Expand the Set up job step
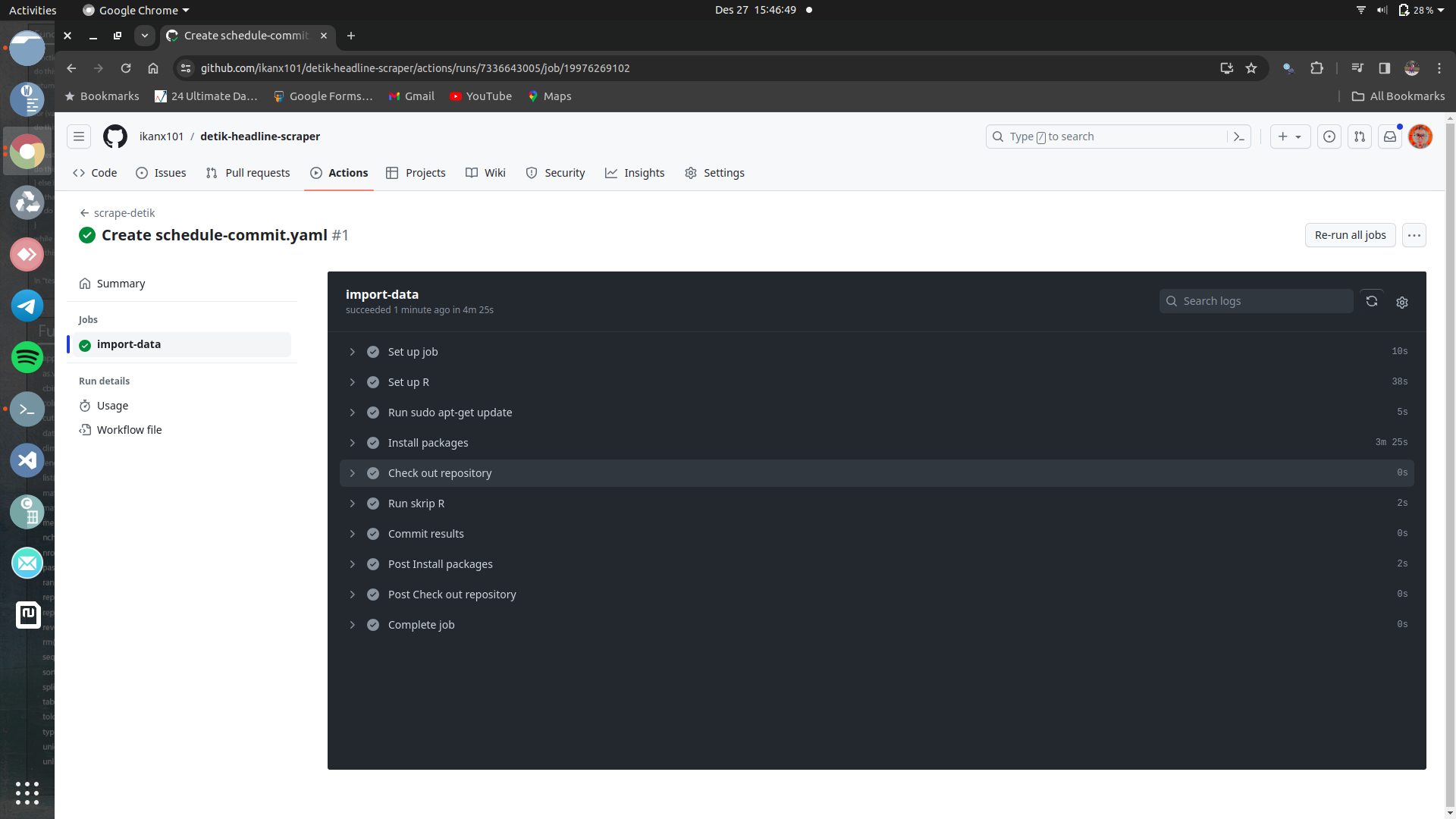 (x=352, y=351)
